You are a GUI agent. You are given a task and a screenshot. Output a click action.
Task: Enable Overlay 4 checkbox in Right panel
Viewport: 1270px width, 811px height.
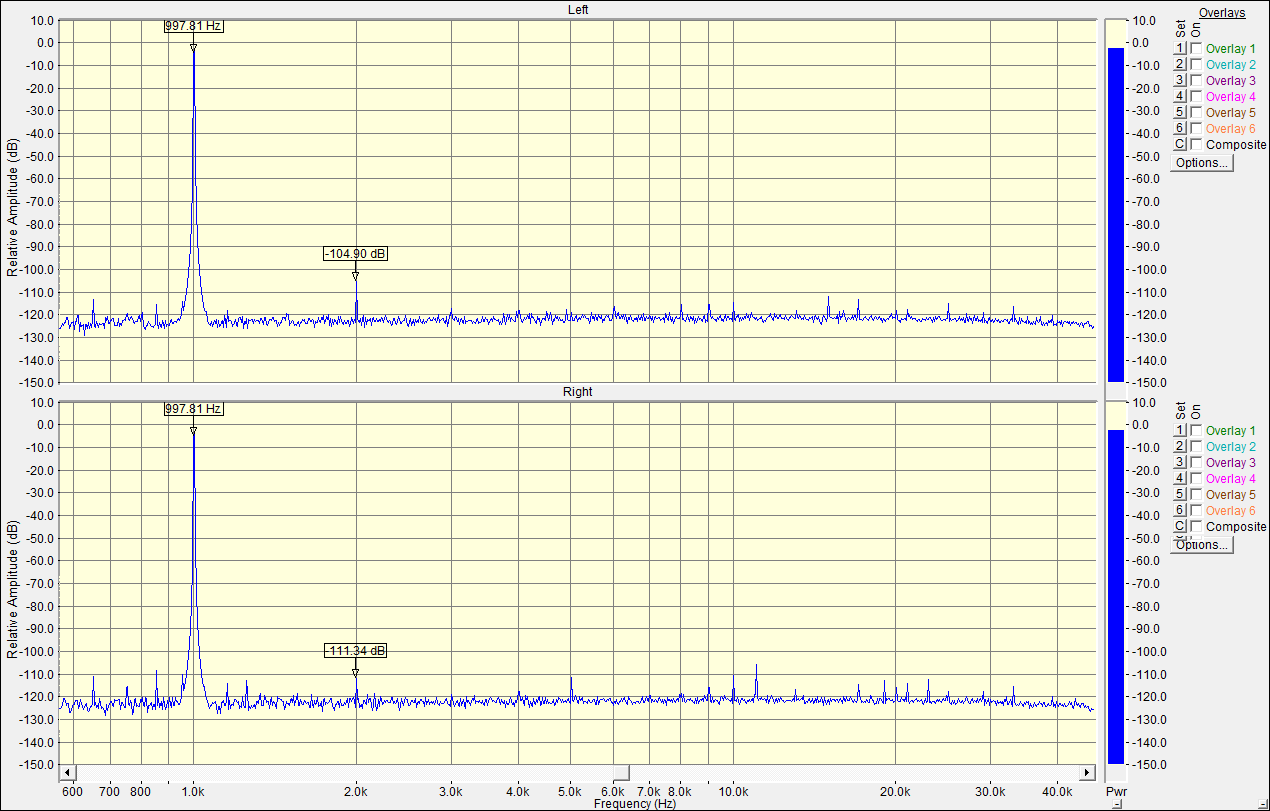[x=1197, y=478]
